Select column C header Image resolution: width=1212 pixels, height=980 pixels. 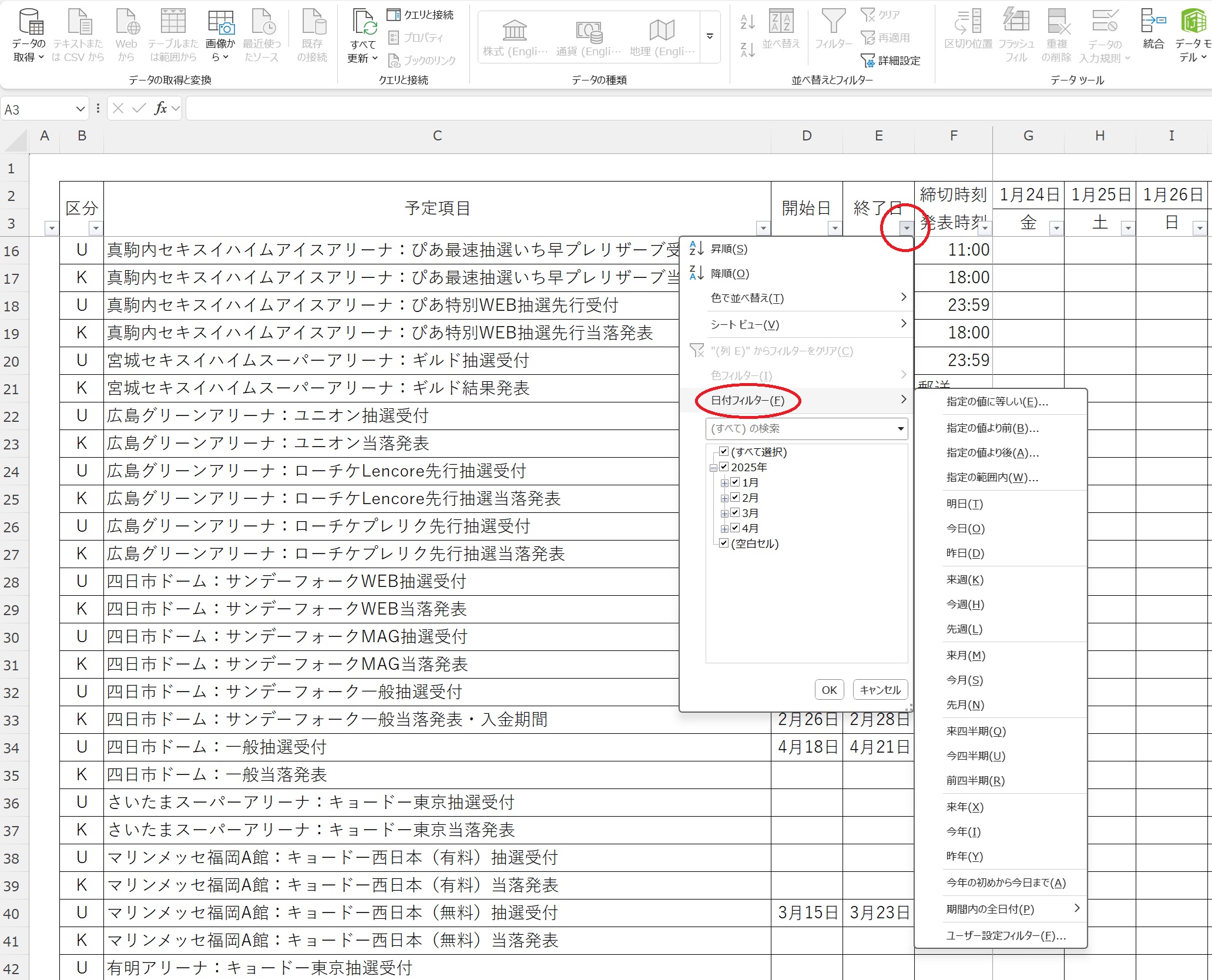[437, 136]
